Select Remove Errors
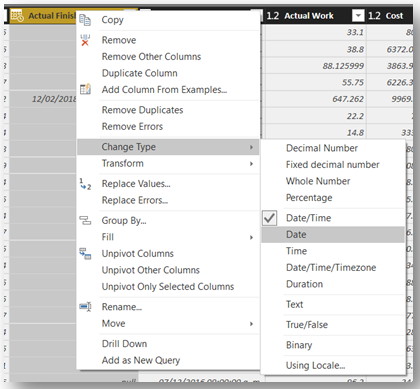The width and height of the screenshot is (420, 389). click(x=168, y=127)
